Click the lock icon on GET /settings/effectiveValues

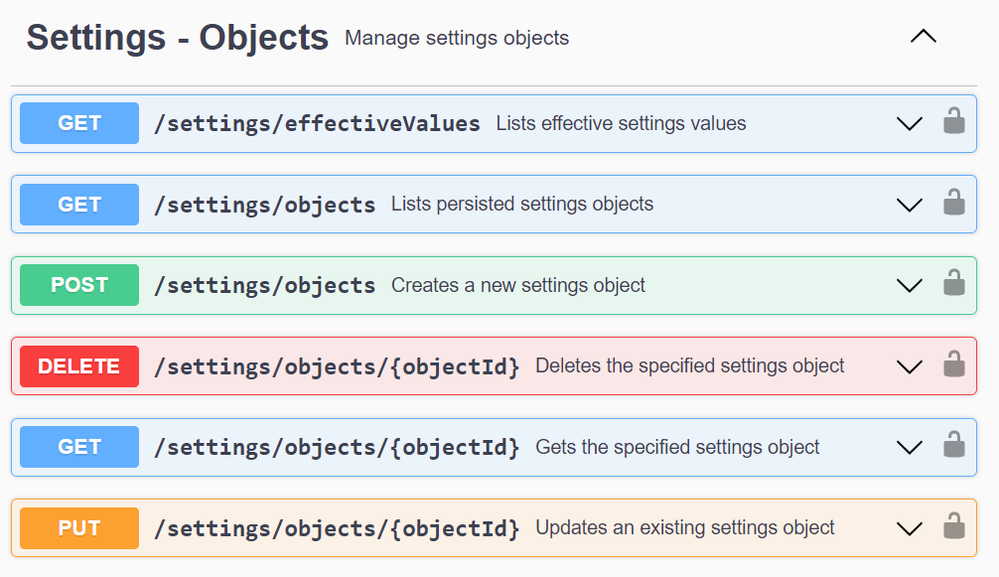pyautogui.click(x=954, y=123)
